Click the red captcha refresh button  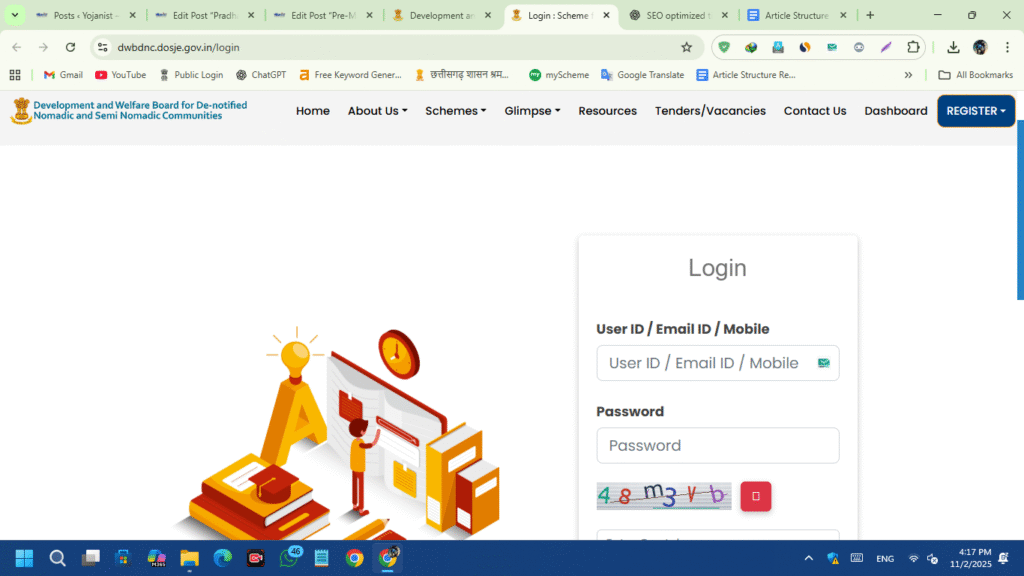[755, 496]
